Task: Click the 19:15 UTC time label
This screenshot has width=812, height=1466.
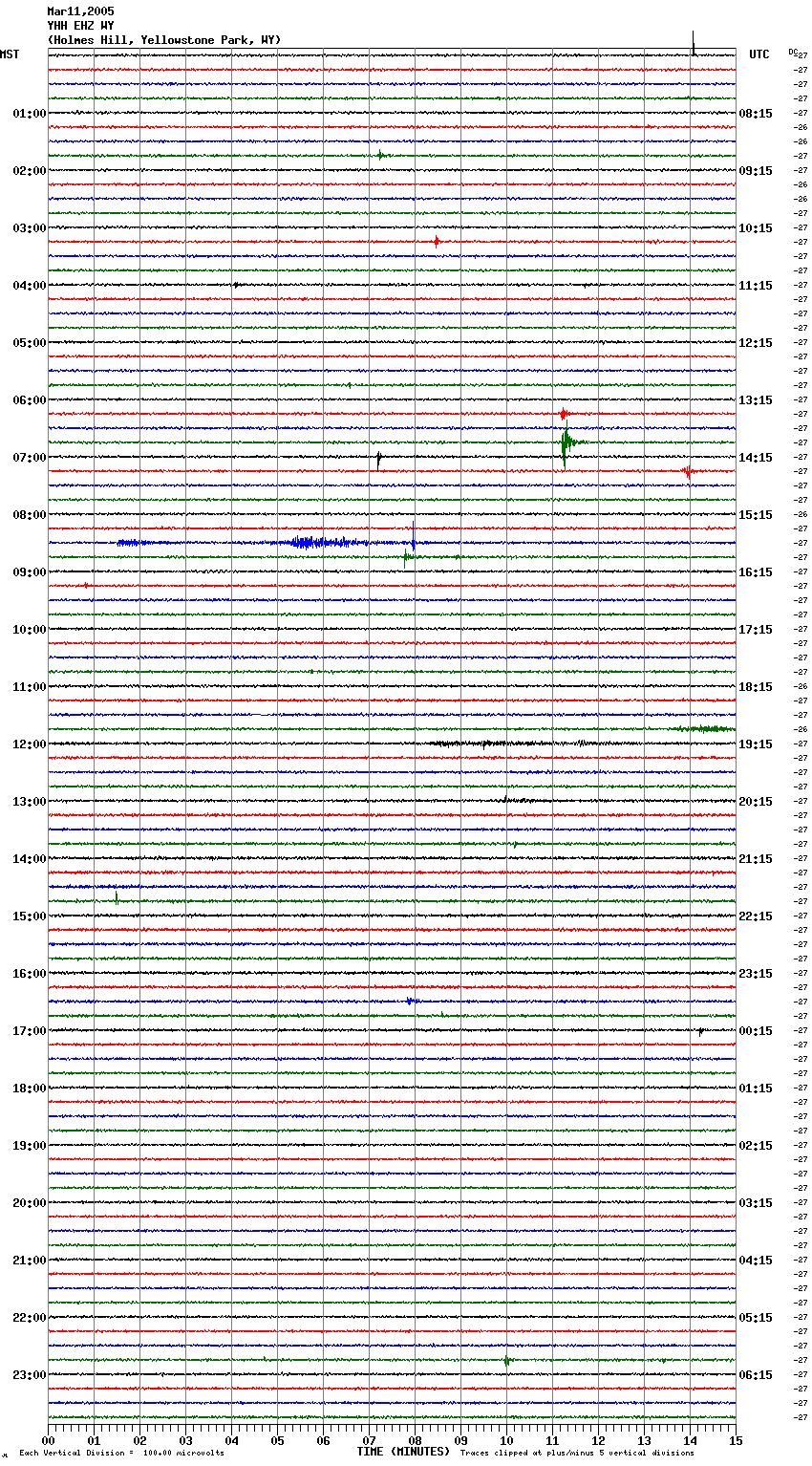Action: pyautogui.click(x=756, y=744)
